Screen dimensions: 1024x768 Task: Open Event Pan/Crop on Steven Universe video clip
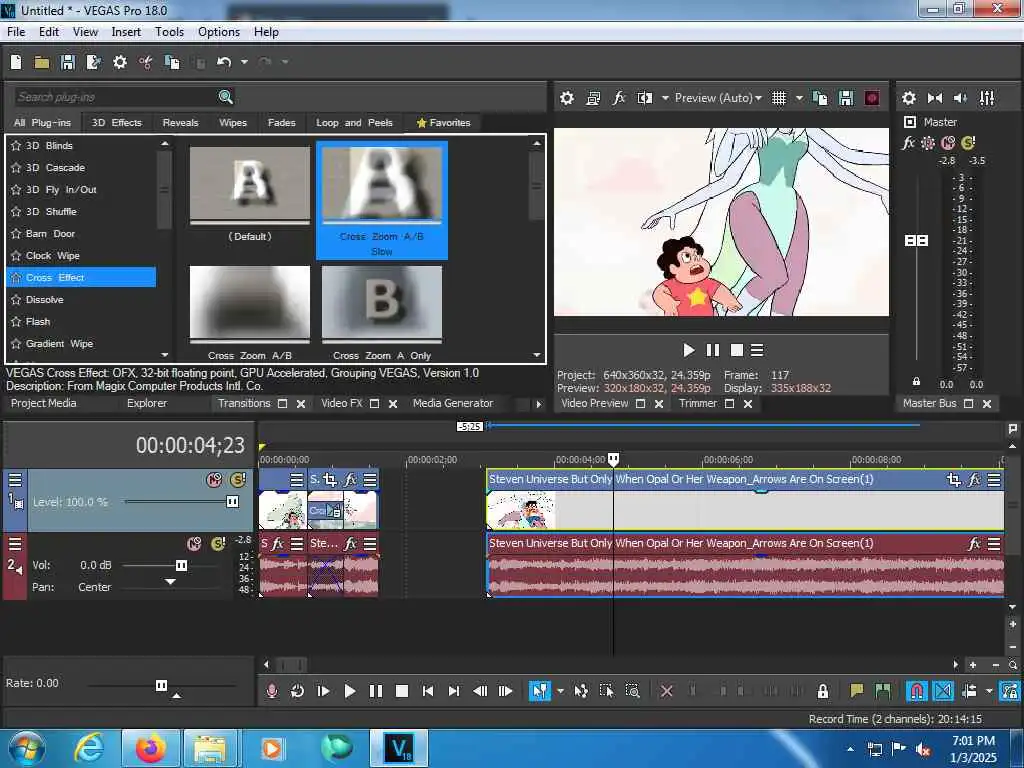(953, 480)
